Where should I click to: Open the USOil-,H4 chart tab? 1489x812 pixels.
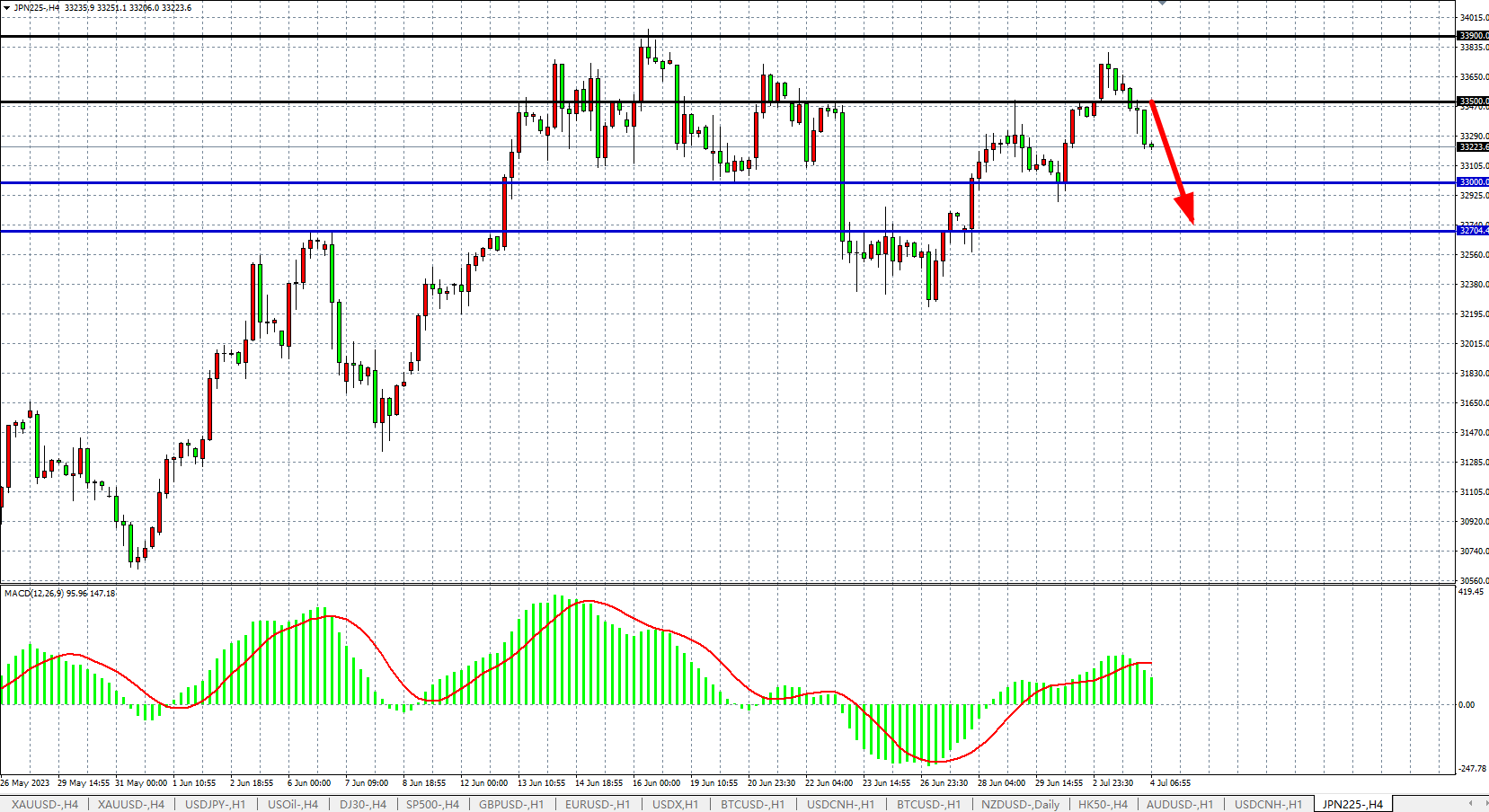(293, 804)
